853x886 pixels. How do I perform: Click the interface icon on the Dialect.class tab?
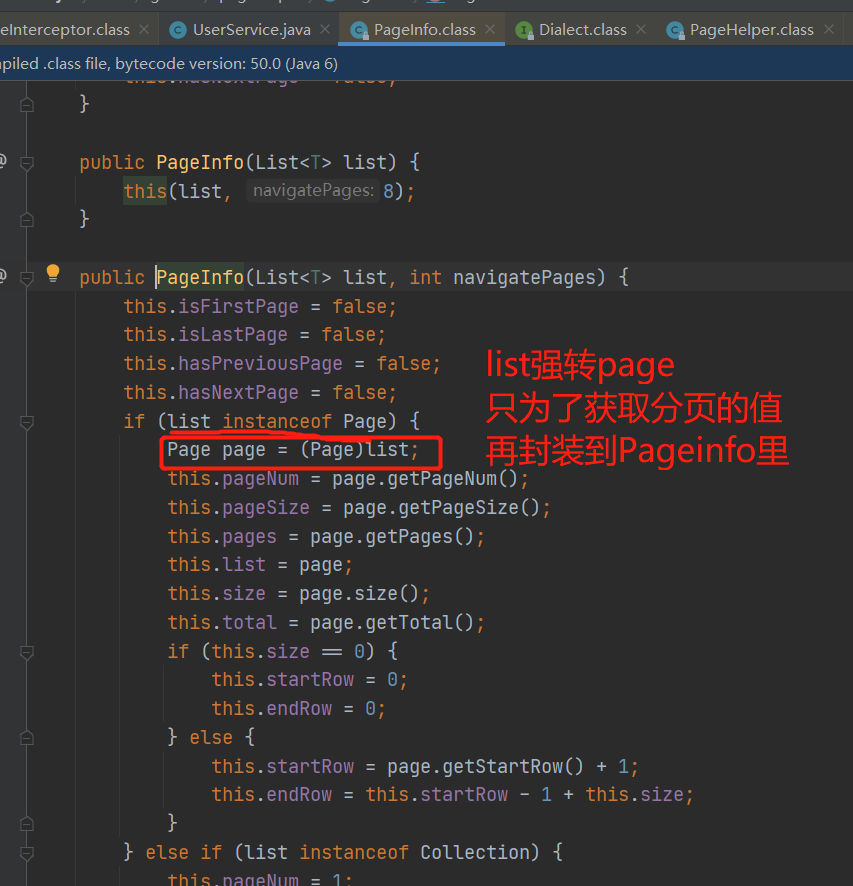click(526, 29)
